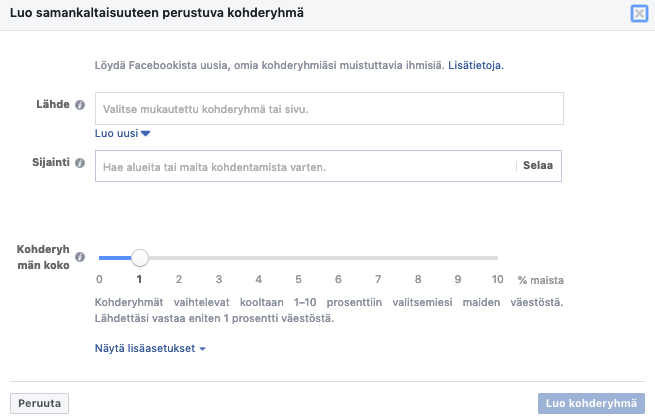
Task: Close the lookalike audience dialog
Action: pos(638,14)
